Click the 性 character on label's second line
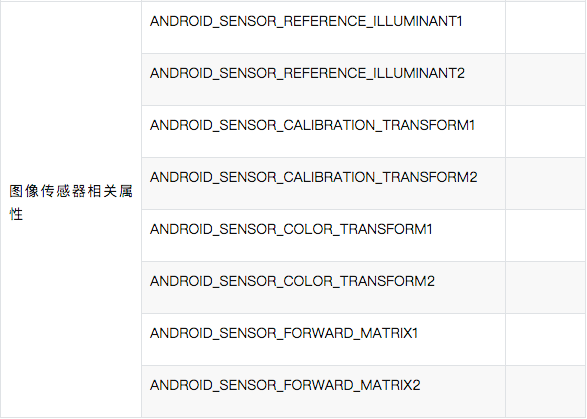Screen dimensions: 587x419 pyautogui.click(x=16, y=215)
